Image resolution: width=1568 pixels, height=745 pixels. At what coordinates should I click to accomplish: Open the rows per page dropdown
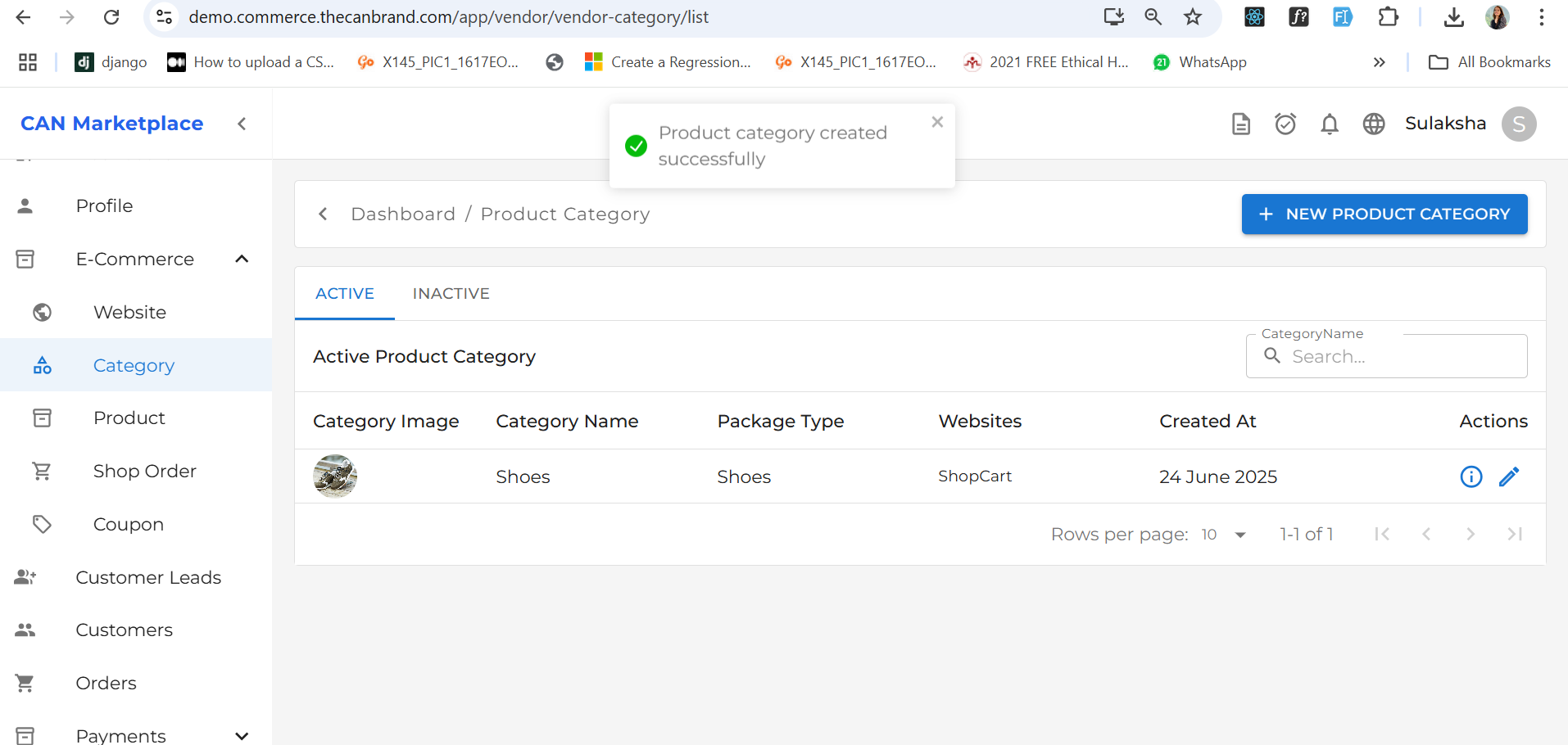tap(1224, 535)
